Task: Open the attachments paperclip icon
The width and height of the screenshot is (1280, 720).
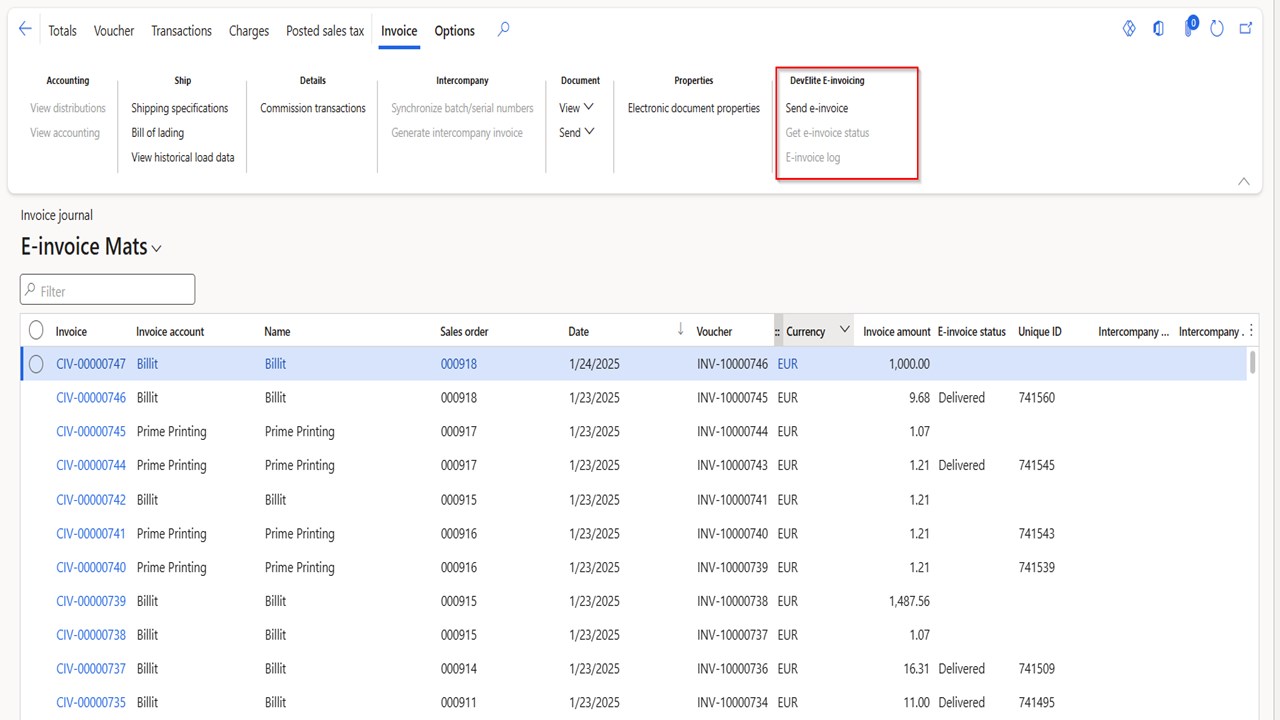Action: coord(1188,28)
